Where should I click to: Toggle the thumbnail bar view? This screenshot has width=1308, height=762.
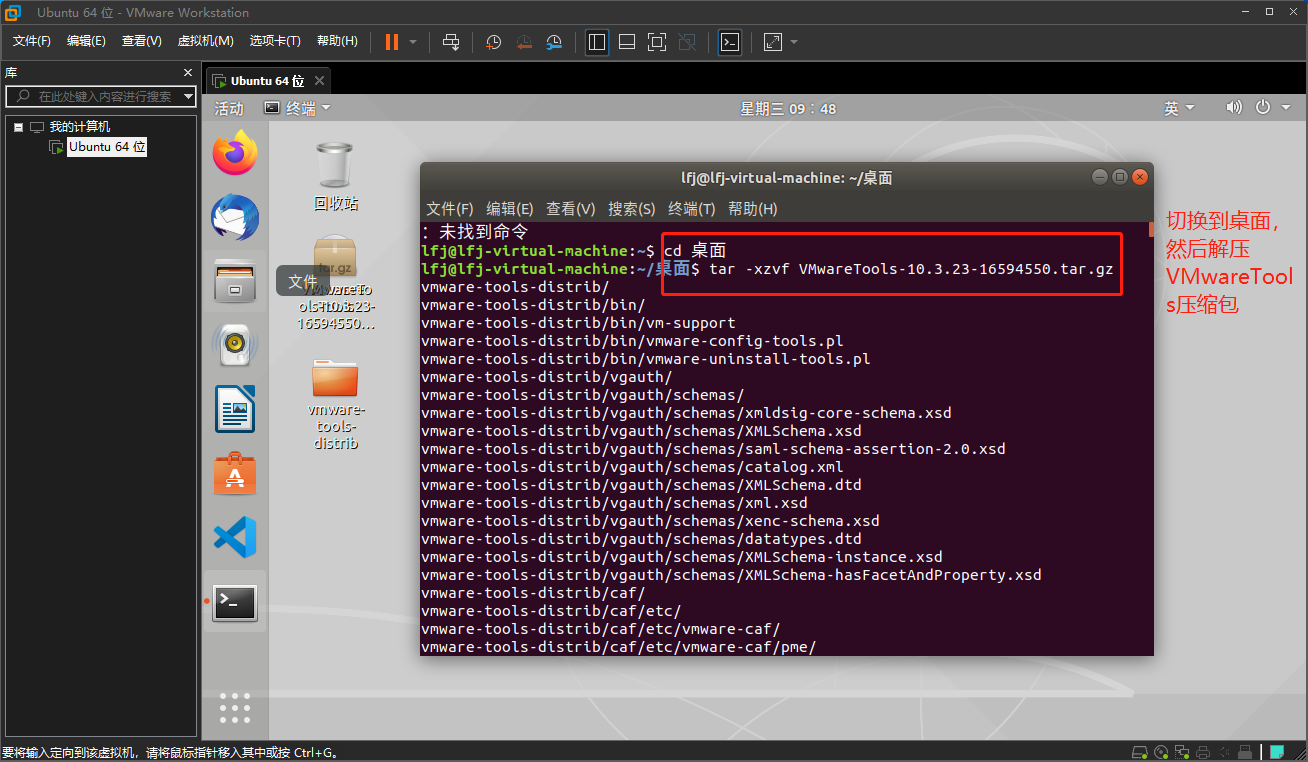627,42
